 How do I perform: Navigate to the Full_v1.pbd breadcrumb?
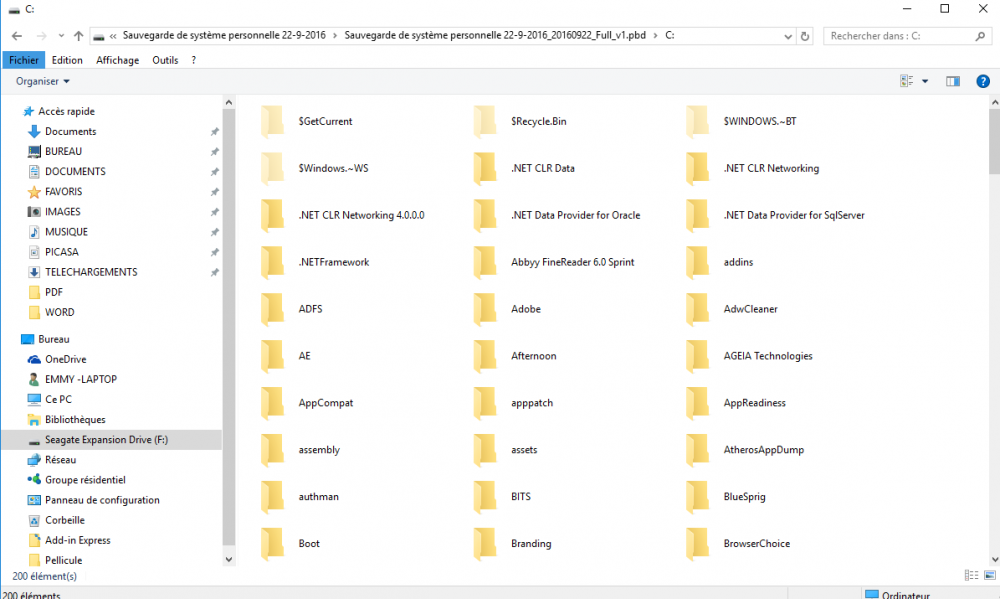coord(495,36)
